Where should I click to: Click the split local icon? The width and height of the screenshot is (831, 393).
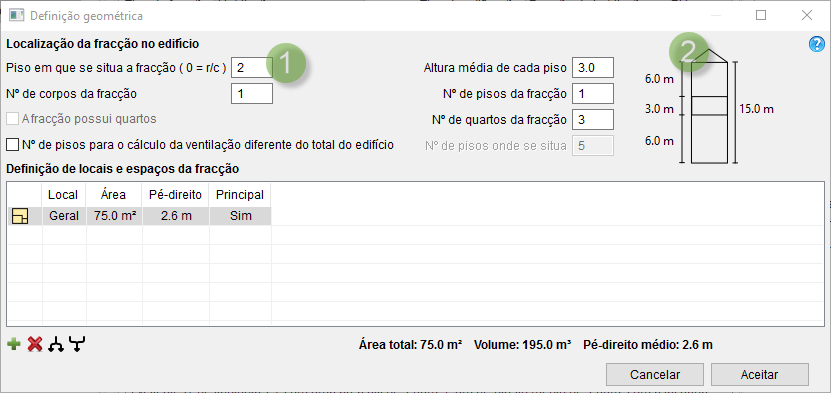click(x=56, y=345)
